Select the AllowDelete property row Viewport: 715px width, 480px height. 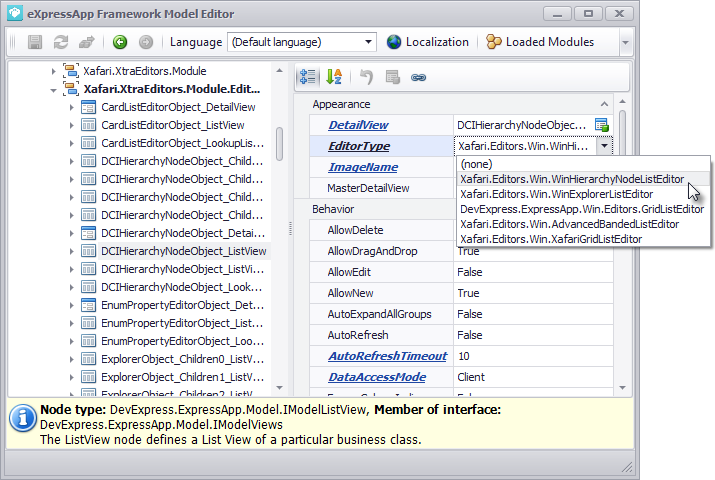(381, 230)
